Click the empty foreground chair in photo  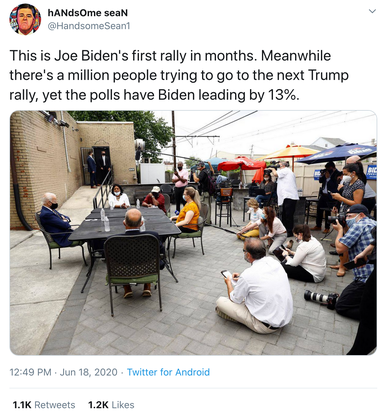coord(133,270)
